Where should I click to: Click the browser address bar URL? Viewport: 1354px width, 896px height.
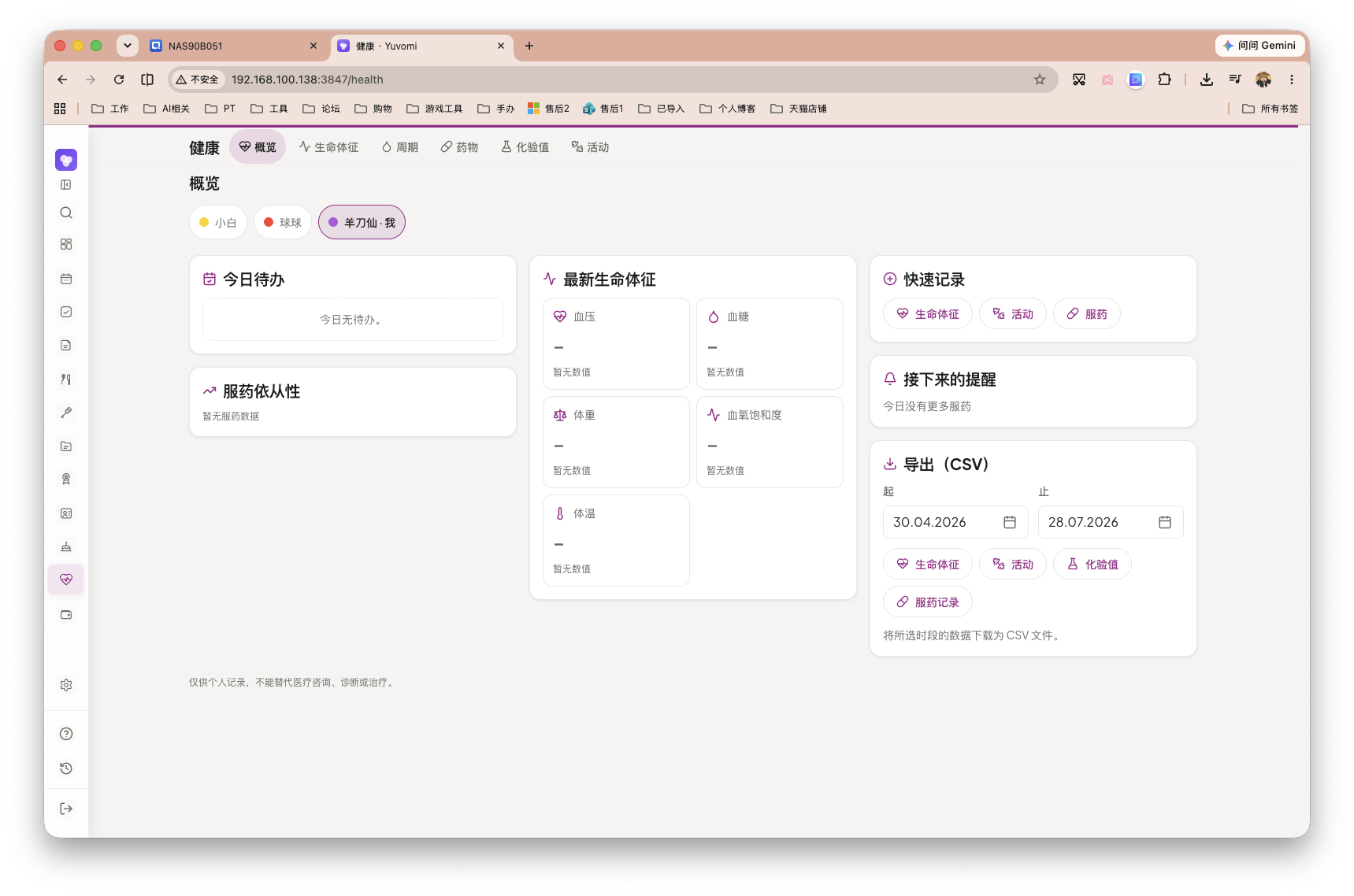pyautogui.click(x=307, y=80)
